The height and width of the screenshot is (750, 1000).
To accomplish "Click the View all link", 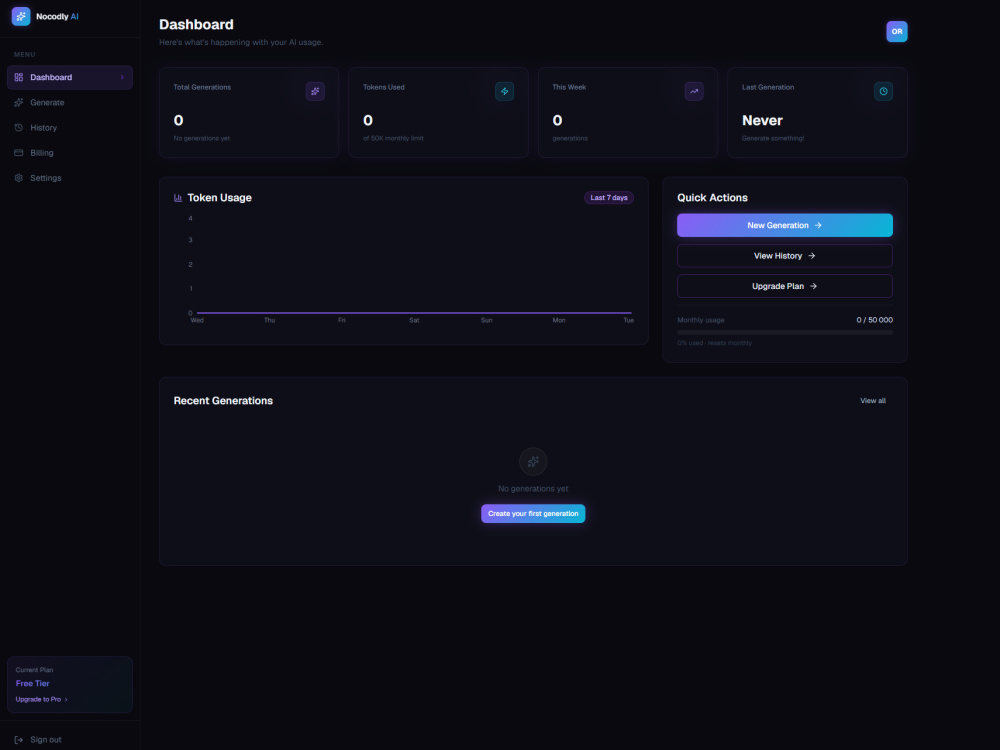I will pyautogui.click(x=872, y=401).
